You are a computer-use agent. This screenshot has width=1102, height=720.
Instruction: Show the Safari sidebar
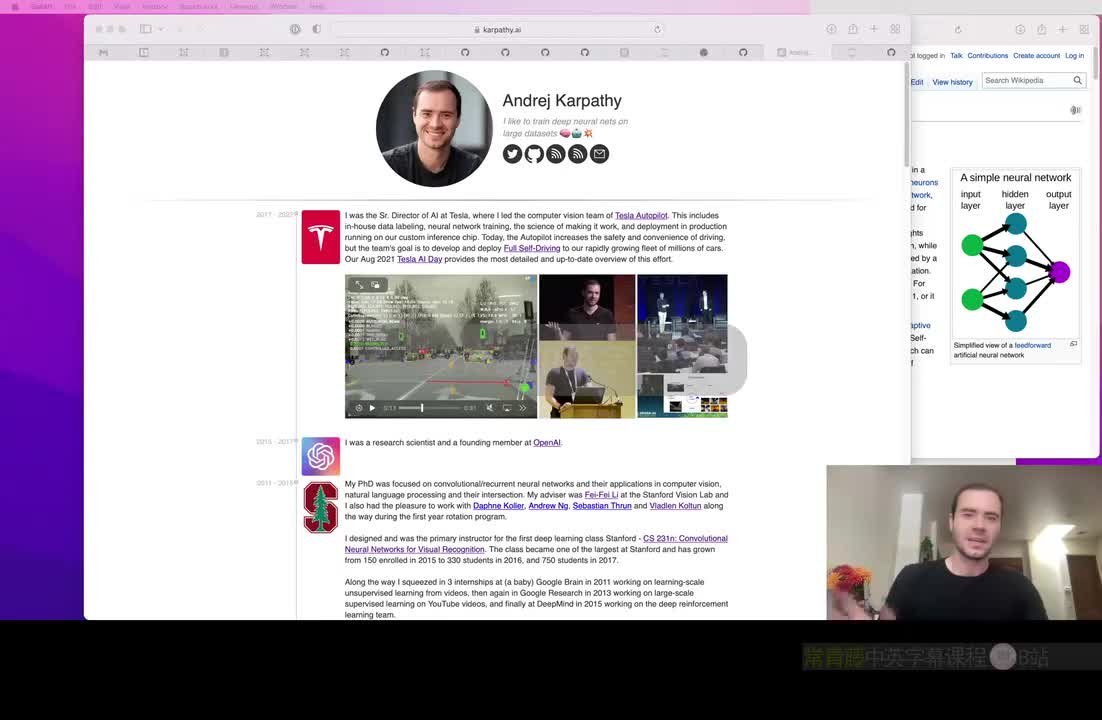click(x=145, y=29)
